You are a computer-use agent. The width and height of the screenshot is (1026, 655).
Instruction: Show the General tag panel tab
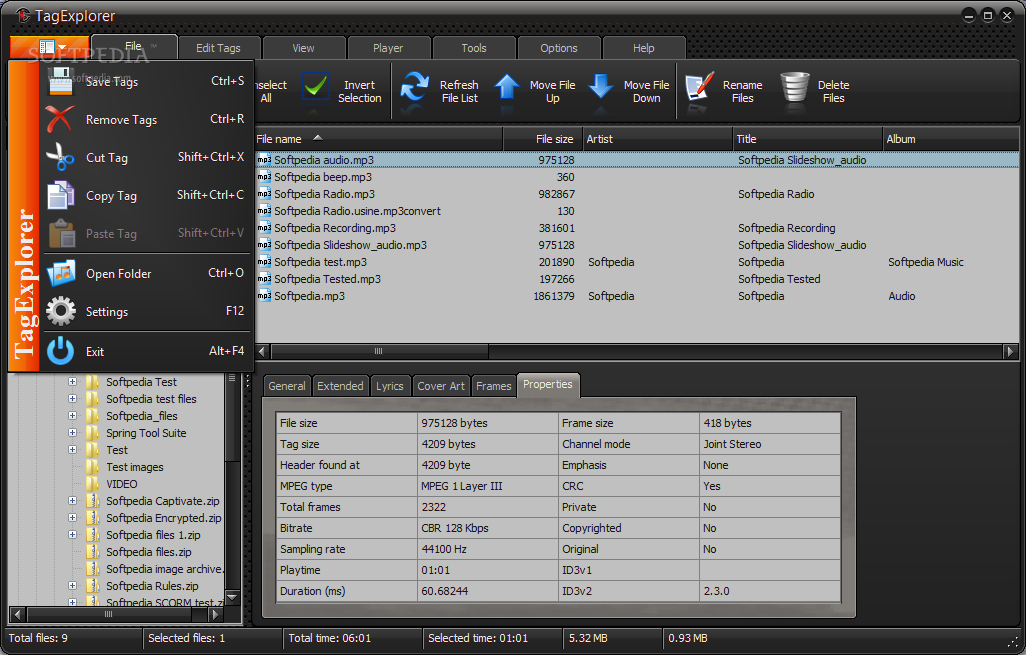point(287,386)
